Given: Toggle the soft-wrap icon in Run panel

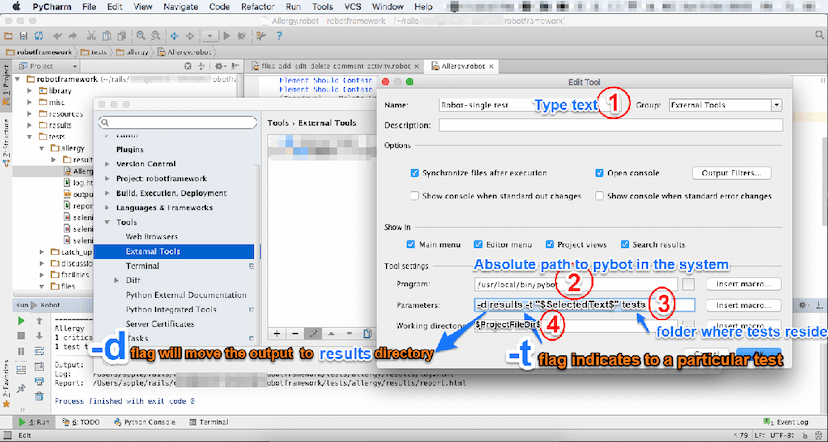Looking at the screenshot, I should tap(39, 351).
